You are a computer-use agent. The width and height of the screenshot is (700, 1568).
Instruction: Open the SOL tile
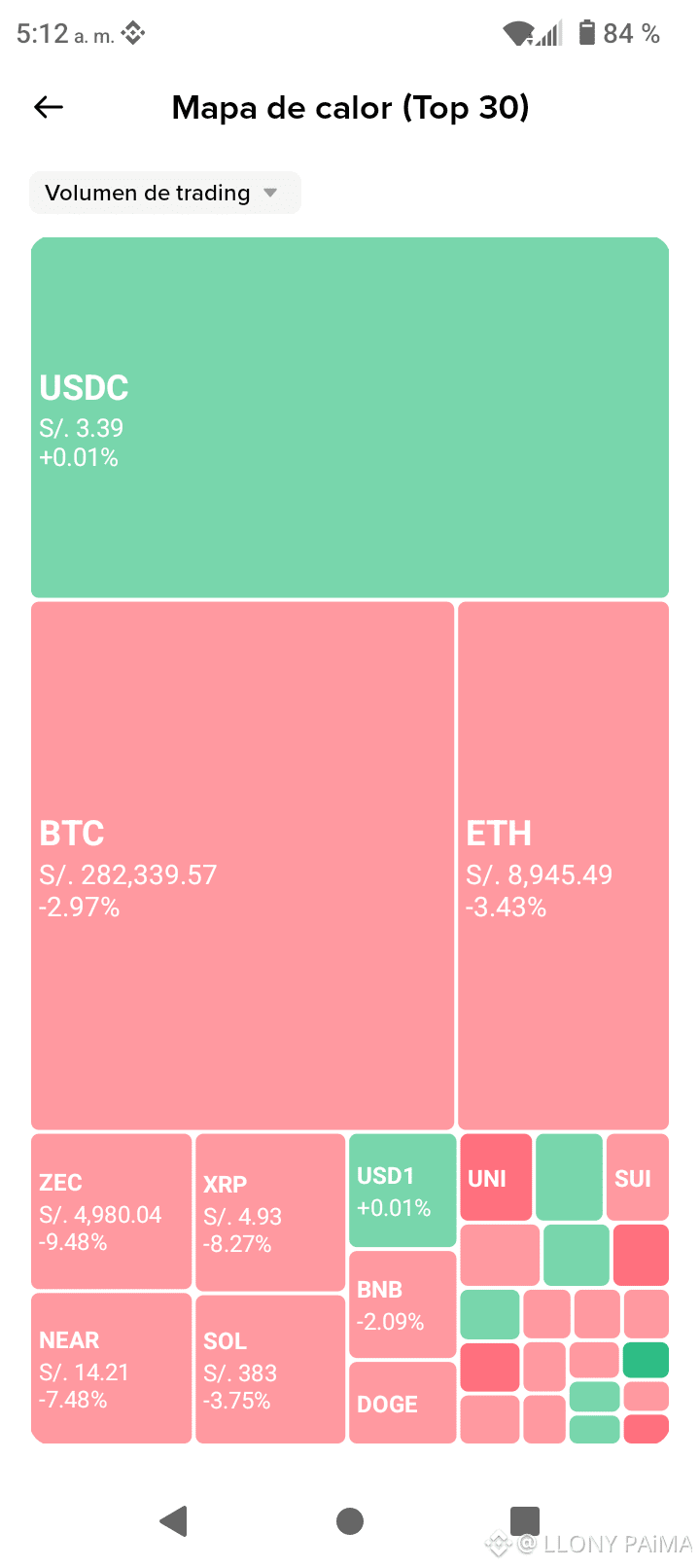[x=271, y=1369]
